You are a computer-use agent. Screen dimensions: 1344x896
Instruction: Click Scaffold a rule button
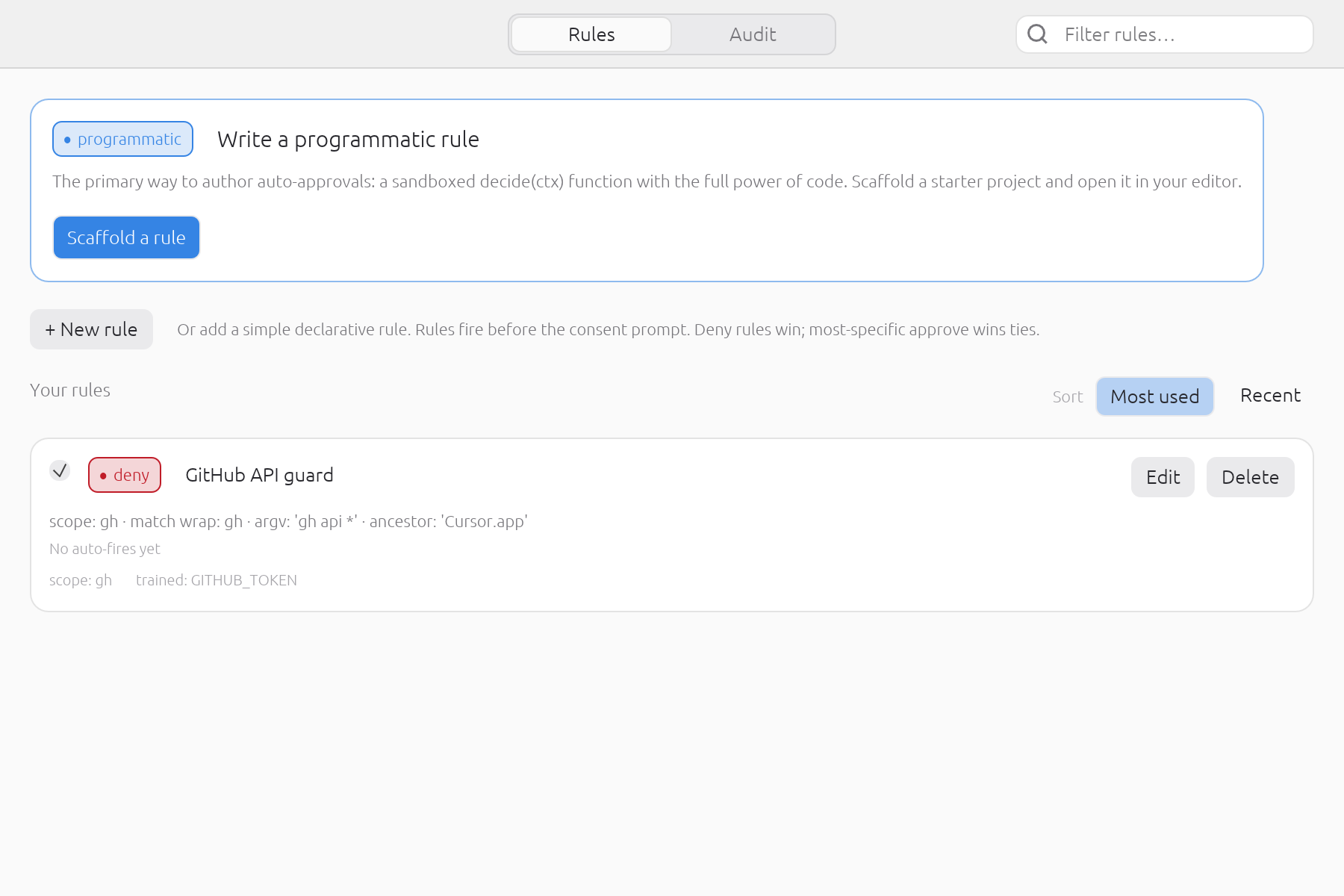pos(126,237)
